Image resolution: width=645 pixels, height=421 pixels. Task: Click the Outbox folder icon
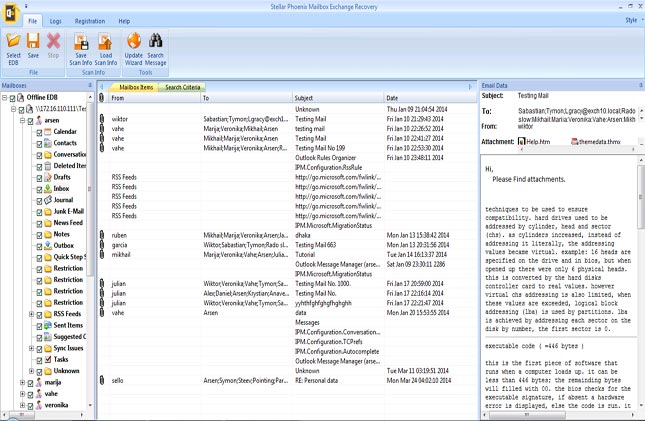48,246
